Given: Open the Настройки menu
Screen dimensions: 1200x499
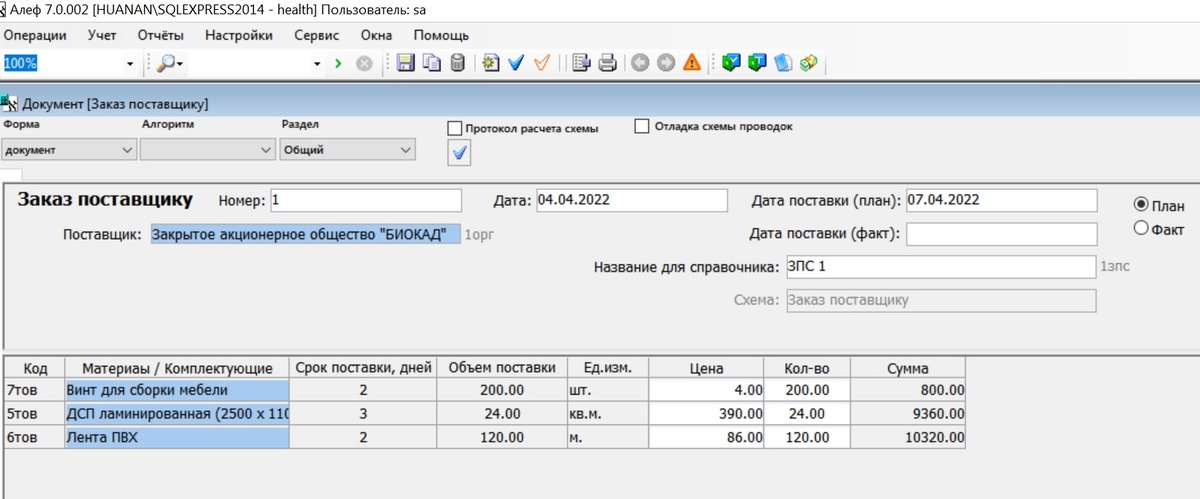Looking at the screenshot, I should click(x=238, y=35).
